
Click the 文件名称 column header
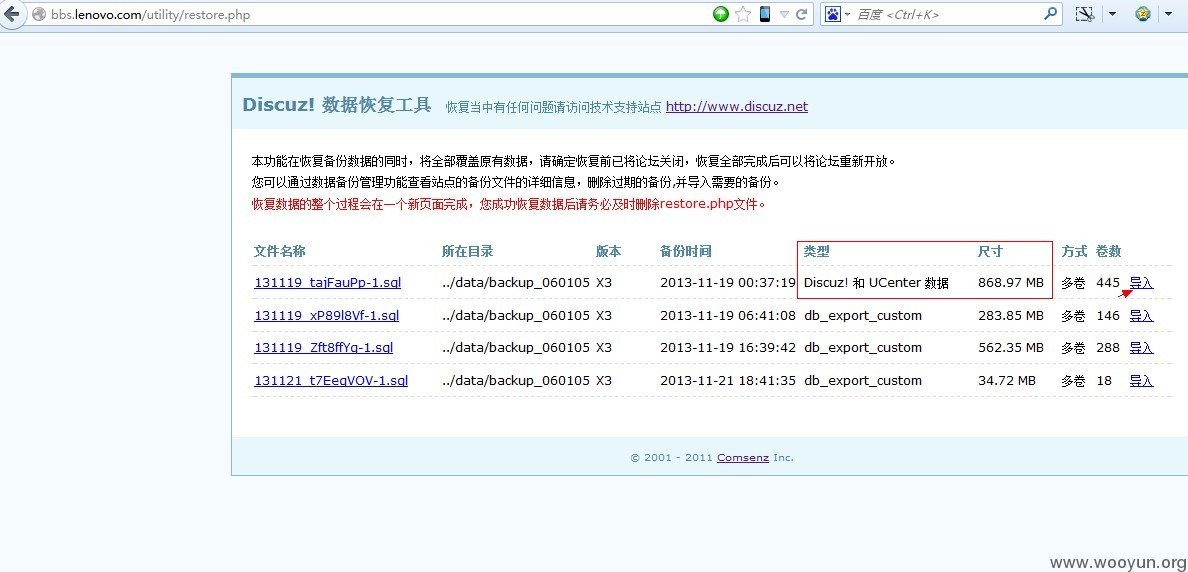(x=280, y=251)
